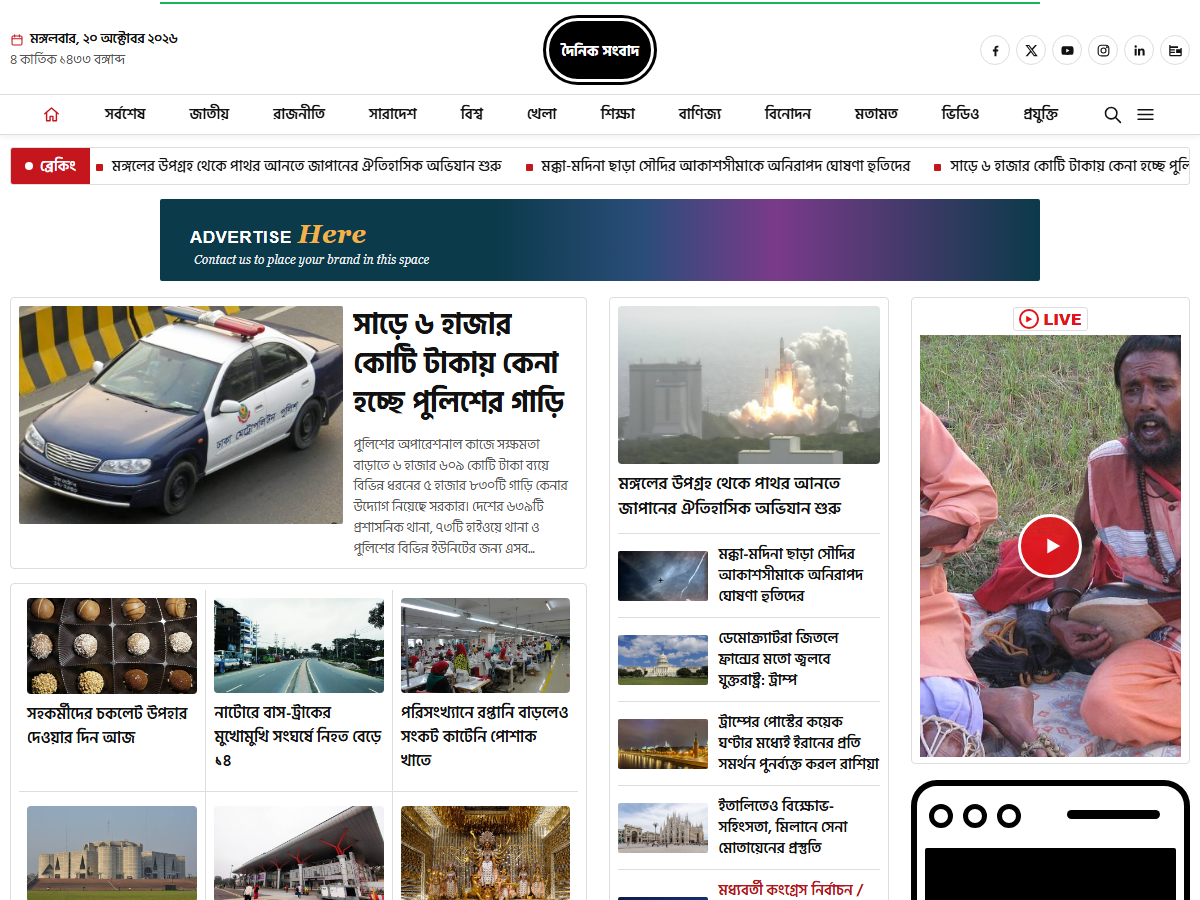Open the highway road story image

pyautogui.click(x=299, y=646)
